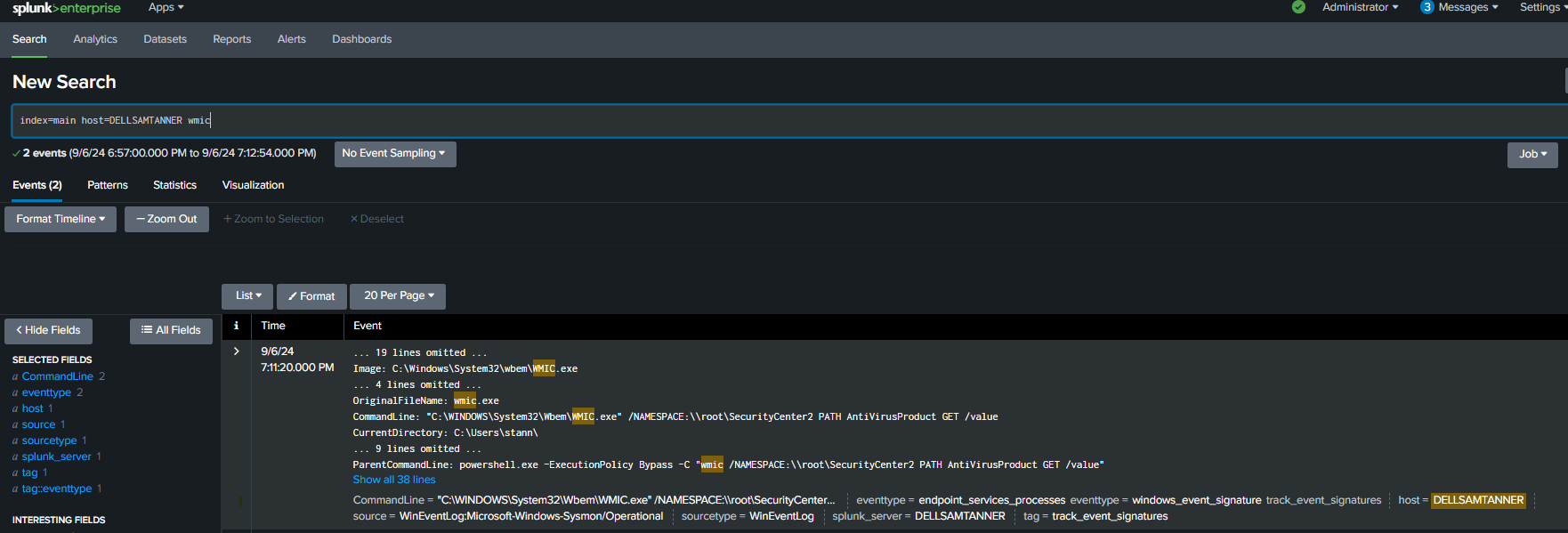Open the Apps dropdown menu
This screenshot has height=533, width=1568.
point(166,7)
